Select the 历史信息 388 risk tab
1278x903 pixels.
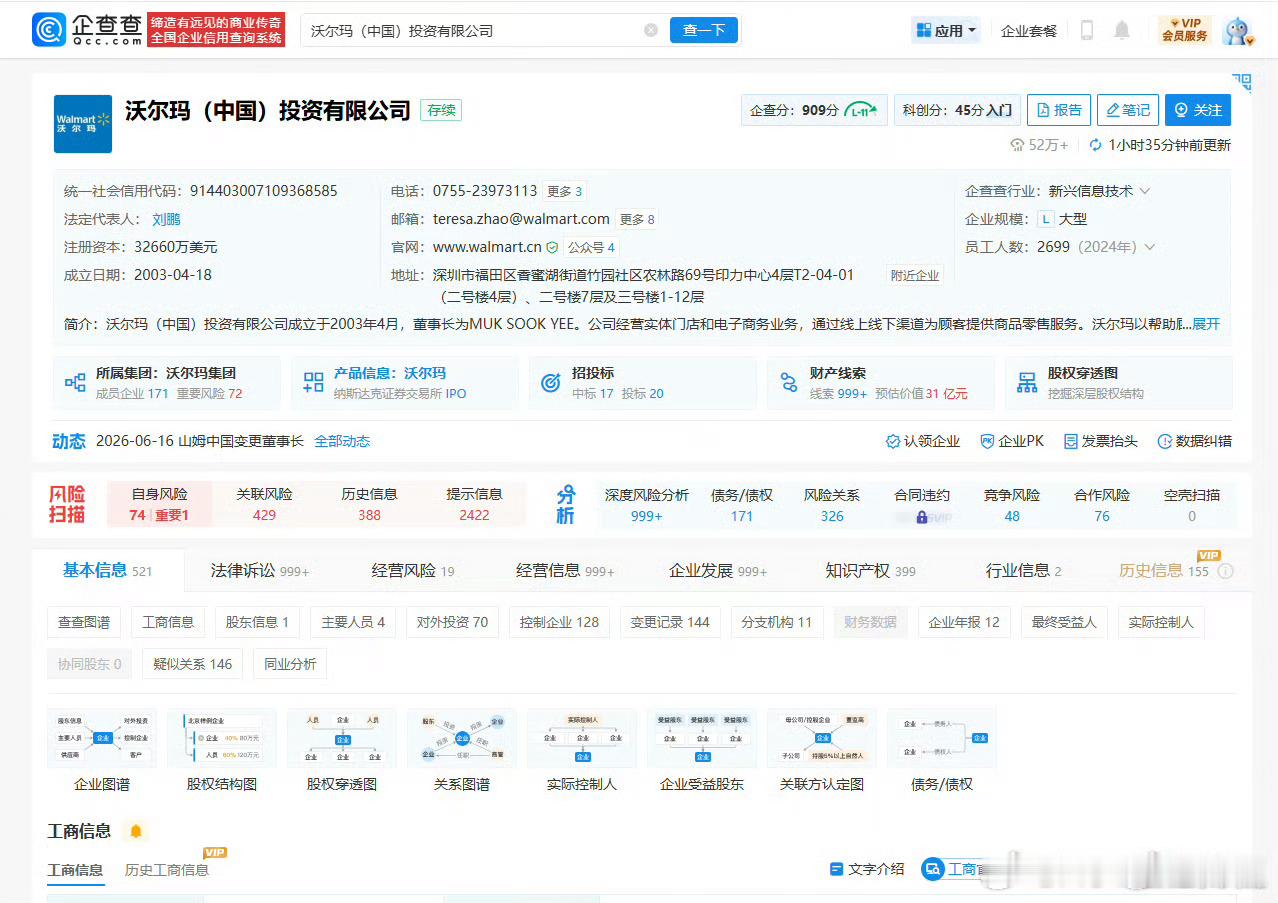coord(369,505)
